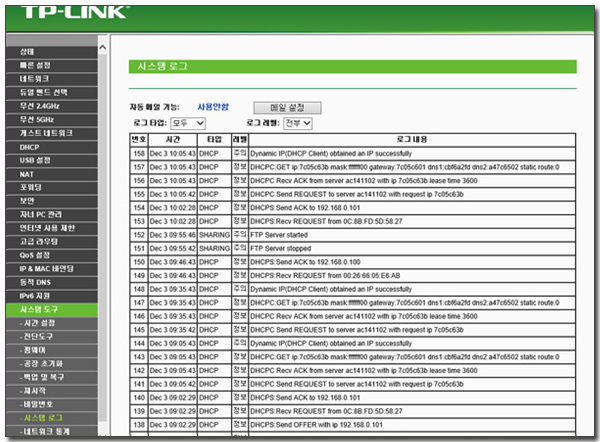600x442 pixels.
Task: Click time cell 'Dec 3 09:55:42'
Action: [173, 249]
